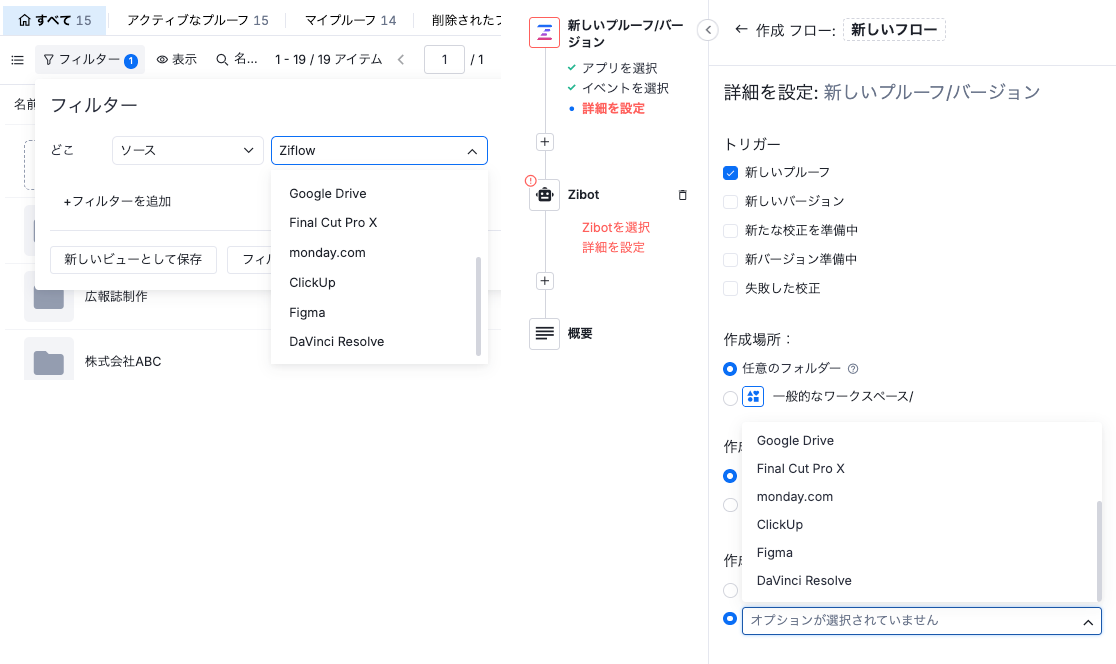Click the Zibotを選択 red link
The width and height of the screenshot is (1116, 664).
[616, 228]
